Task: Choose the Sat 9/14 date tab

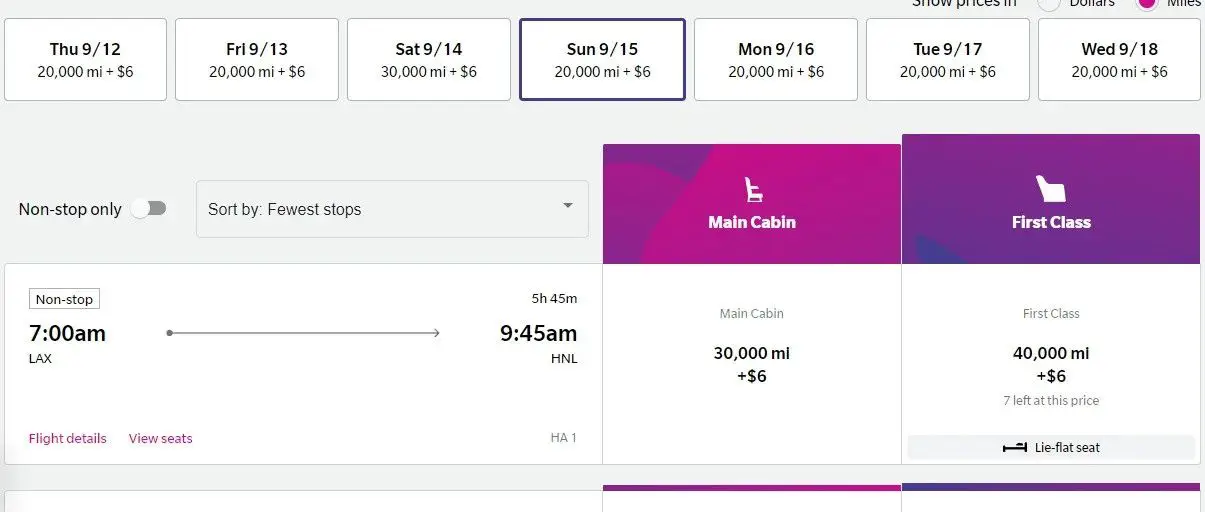Action: point(429,60)
